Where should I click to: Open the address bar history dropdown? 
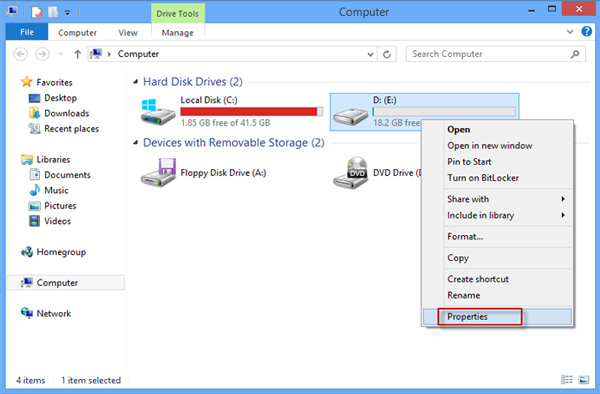370,54
